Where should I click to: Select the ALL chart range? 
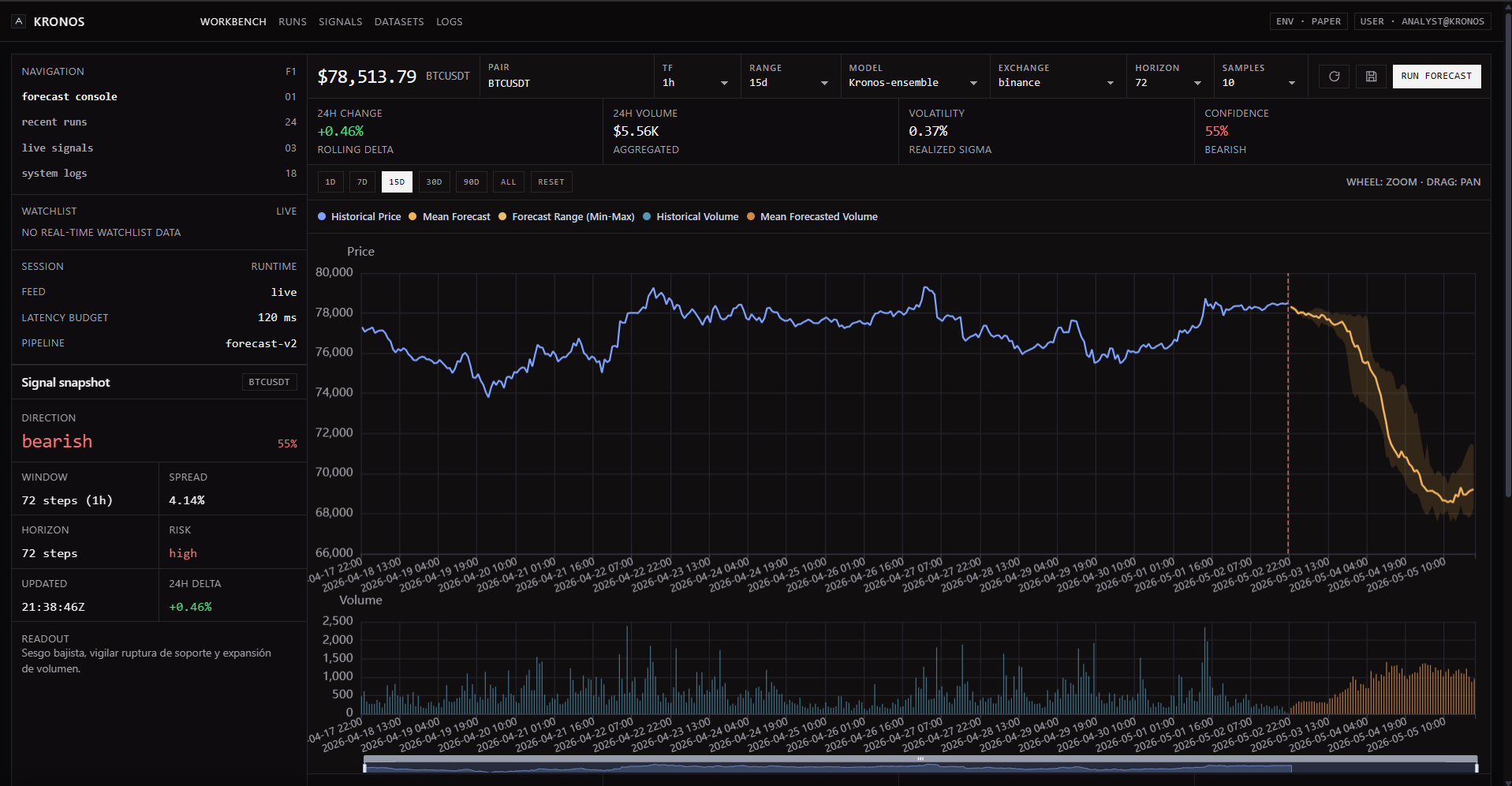509,182
